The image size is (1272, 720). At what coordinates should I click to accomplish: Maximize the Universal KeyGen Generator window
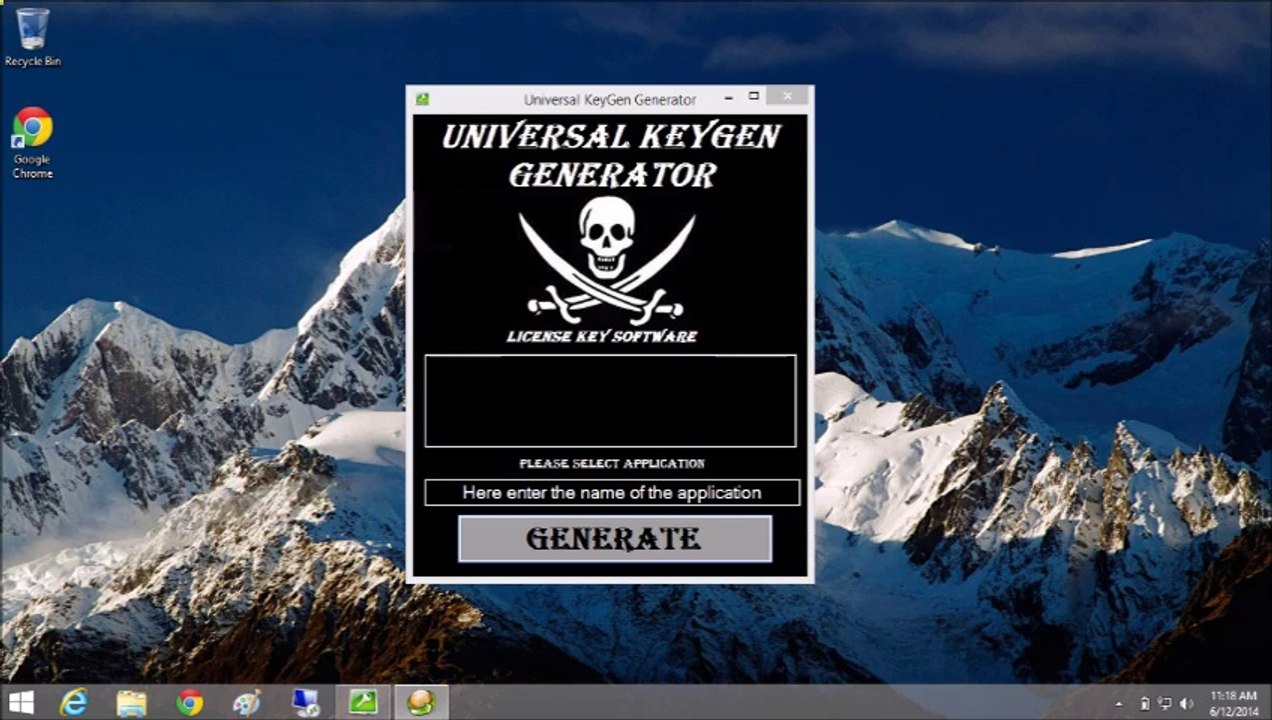(x=754, y=97)
